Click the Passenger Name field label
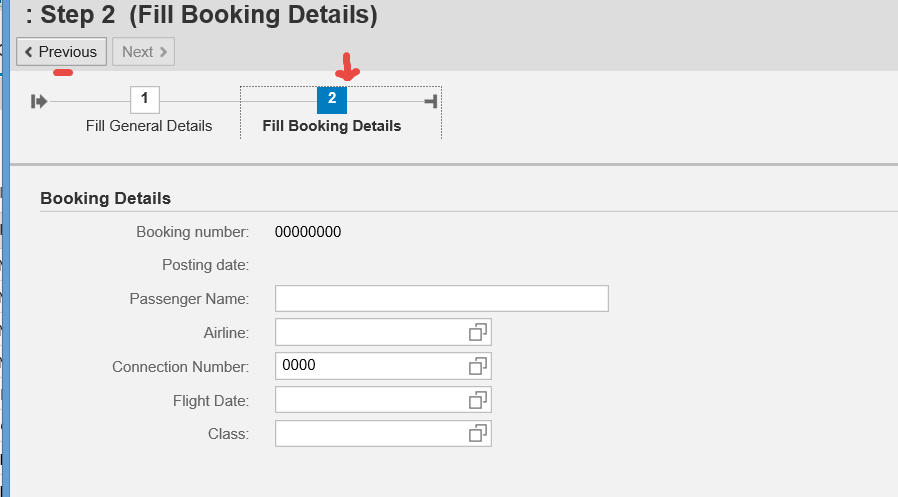Image resolution: width=898 pixels, height=497 pixels. pyautogui.click(x=189, y=299)
